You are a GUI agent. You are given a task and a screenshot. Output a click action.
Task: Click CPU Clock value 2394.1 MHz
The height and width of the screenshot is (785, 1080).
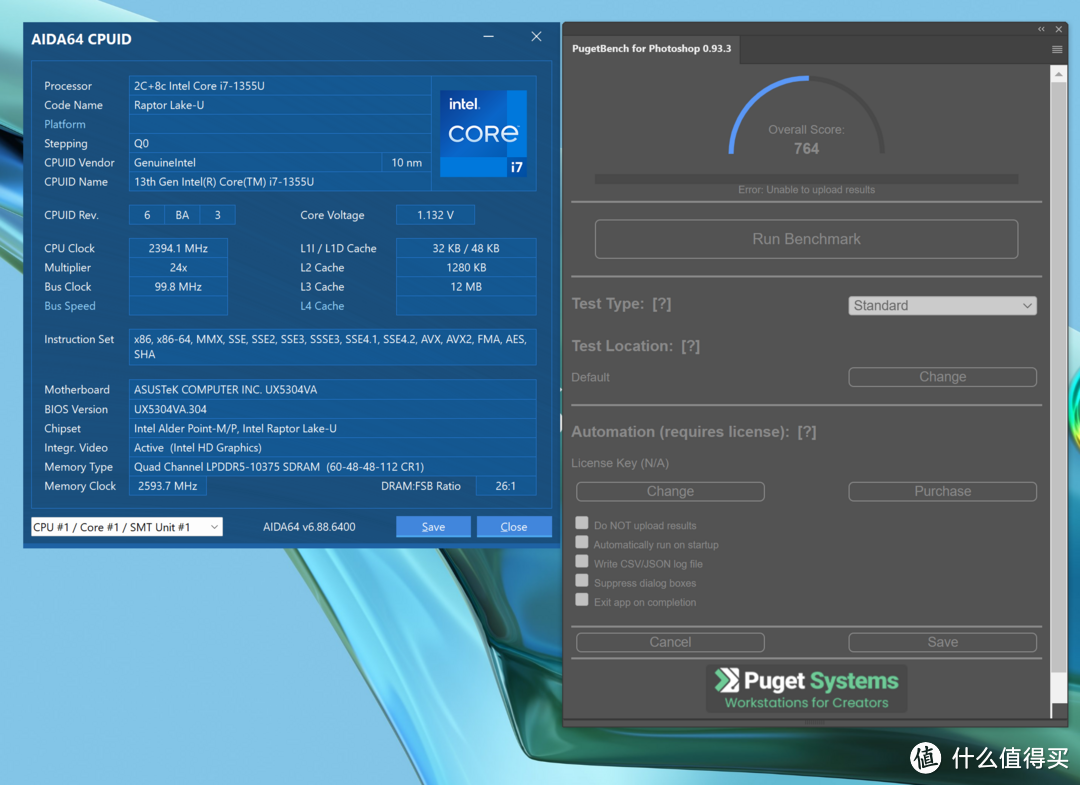point(178,248)
